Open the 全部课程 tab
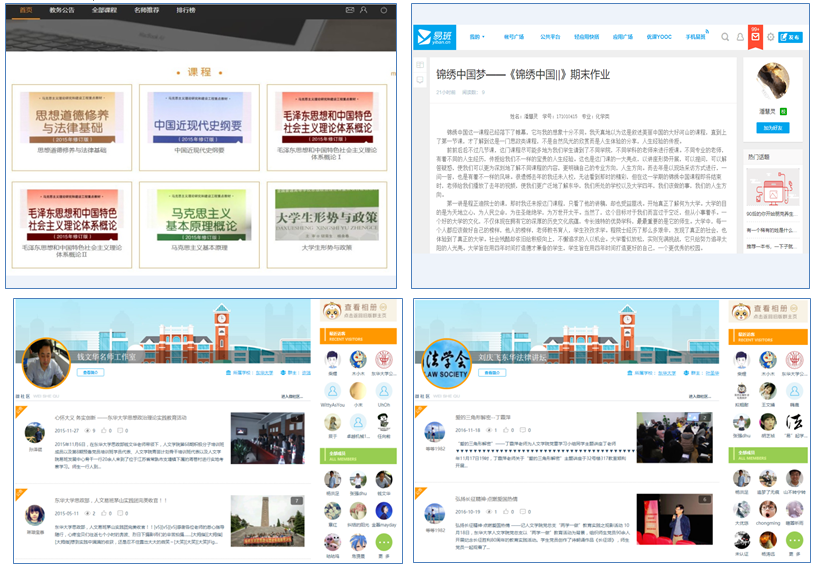This screenshot has height=567, width=817. [104, 10]
